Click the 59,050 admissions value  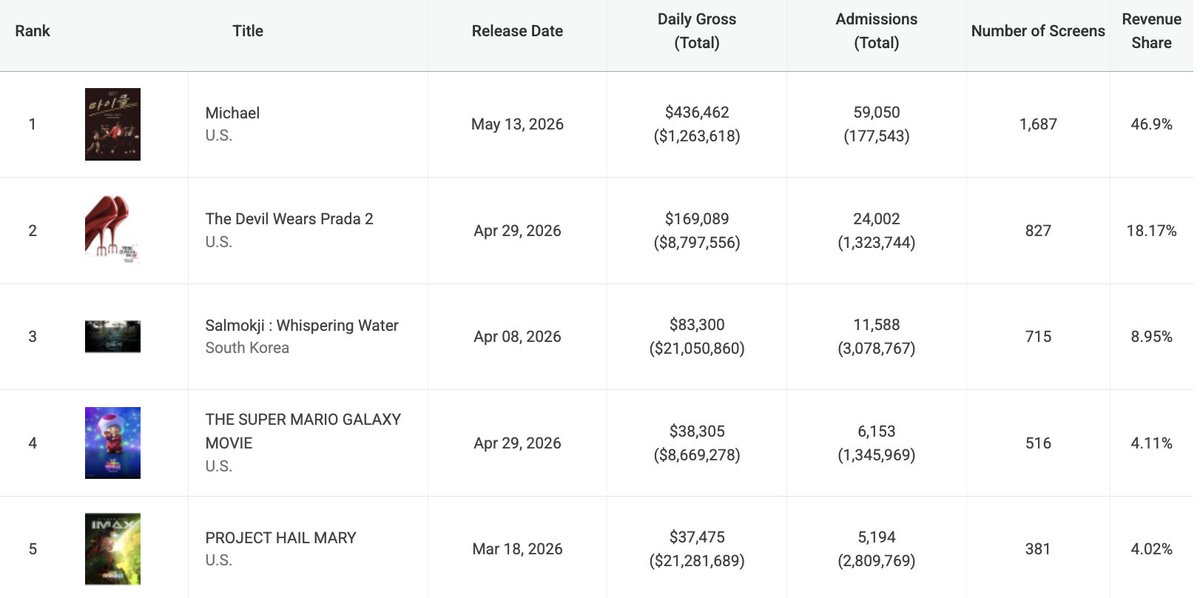pos(877,113)
